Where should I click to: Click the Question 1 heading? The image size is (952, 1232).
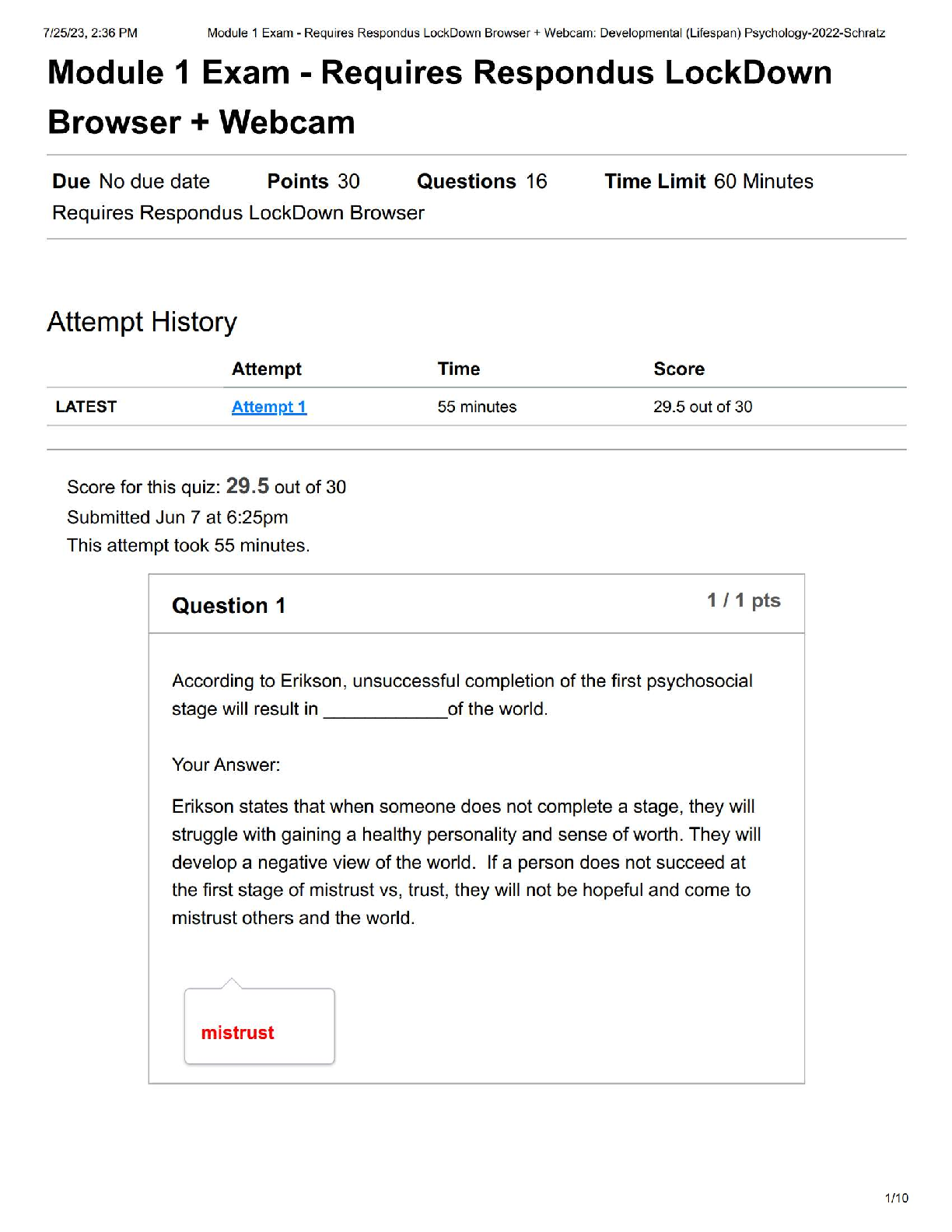(x=229, y=605)
